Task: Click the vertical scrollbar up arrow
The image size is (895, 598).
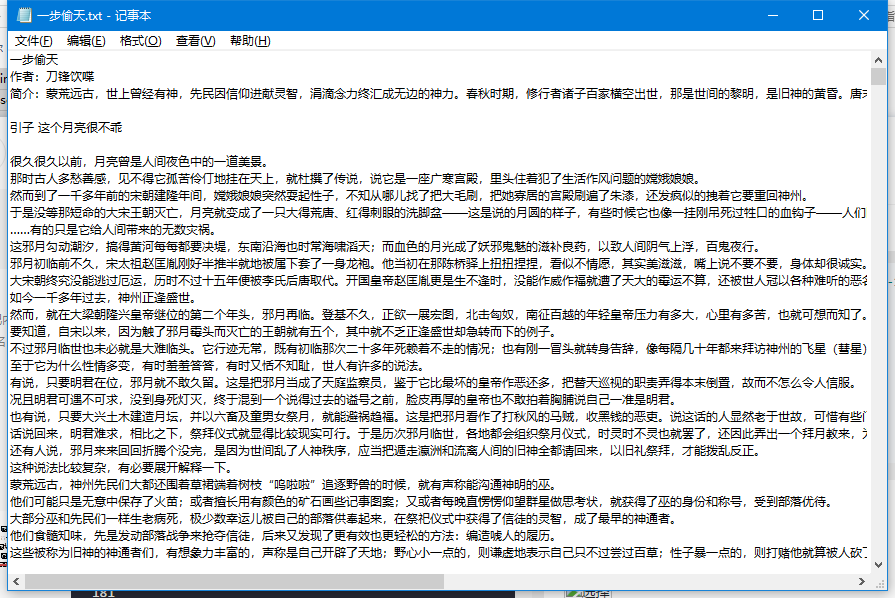Action: pos(877,61)
